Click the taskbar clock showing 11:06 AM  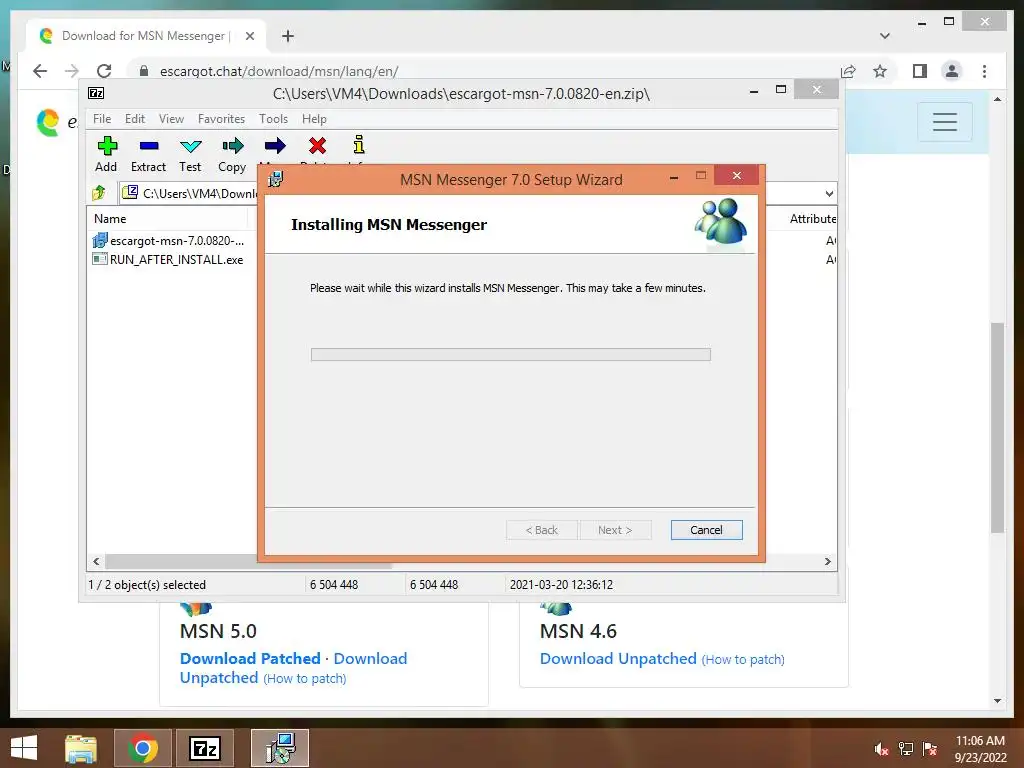click(980, 741)
